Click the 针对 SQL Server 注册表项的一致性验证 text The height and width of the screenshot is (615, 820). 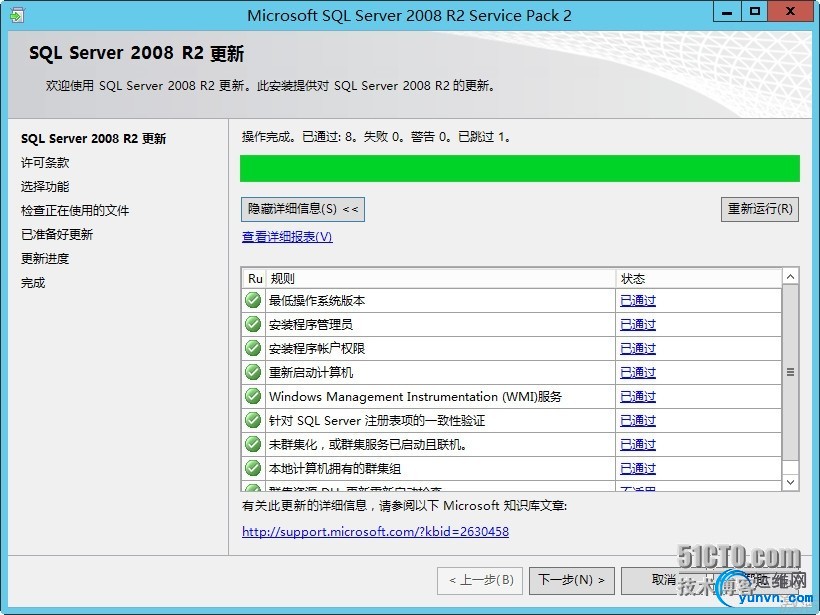pyautogui.click(x=377, y=421)
